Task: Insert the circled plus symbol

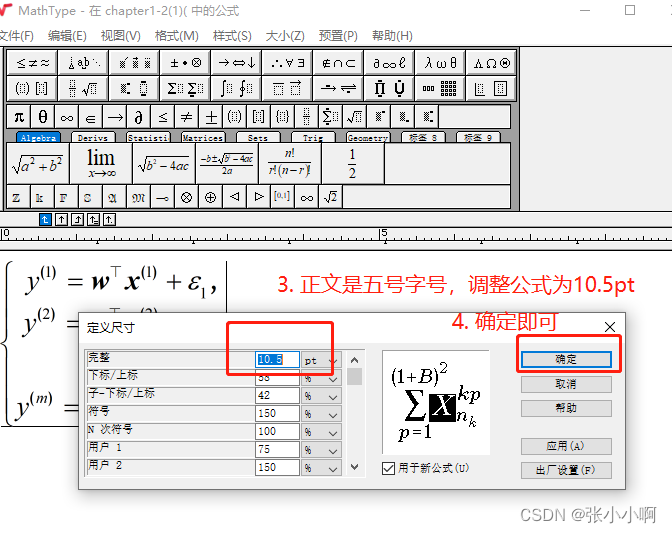Action: point(210,197)
